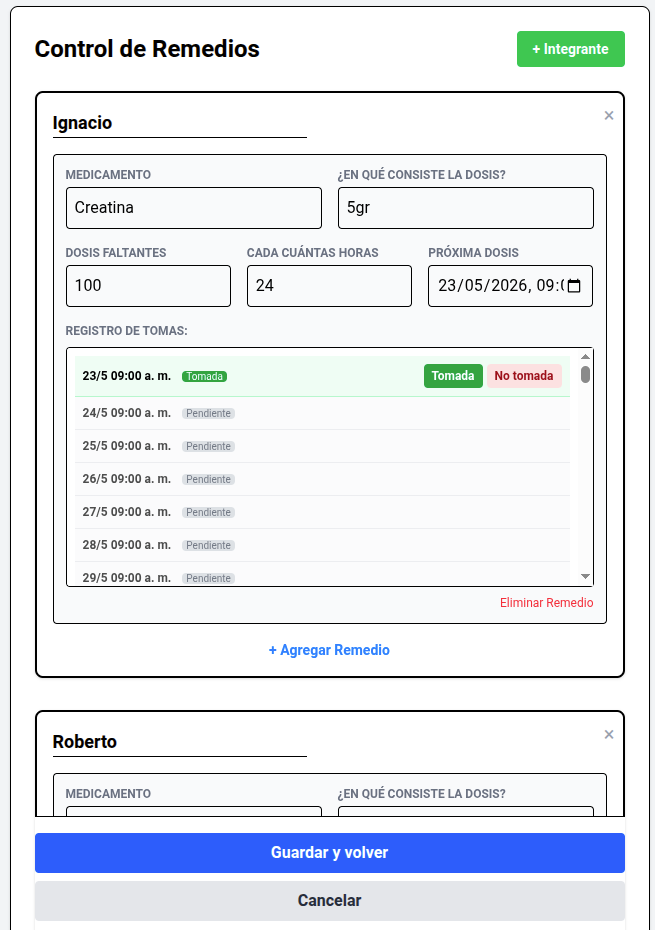Select the 25/5 09:00 a. m. row
The width and height of the screenshot is (655, 930).
coord(322,446)
